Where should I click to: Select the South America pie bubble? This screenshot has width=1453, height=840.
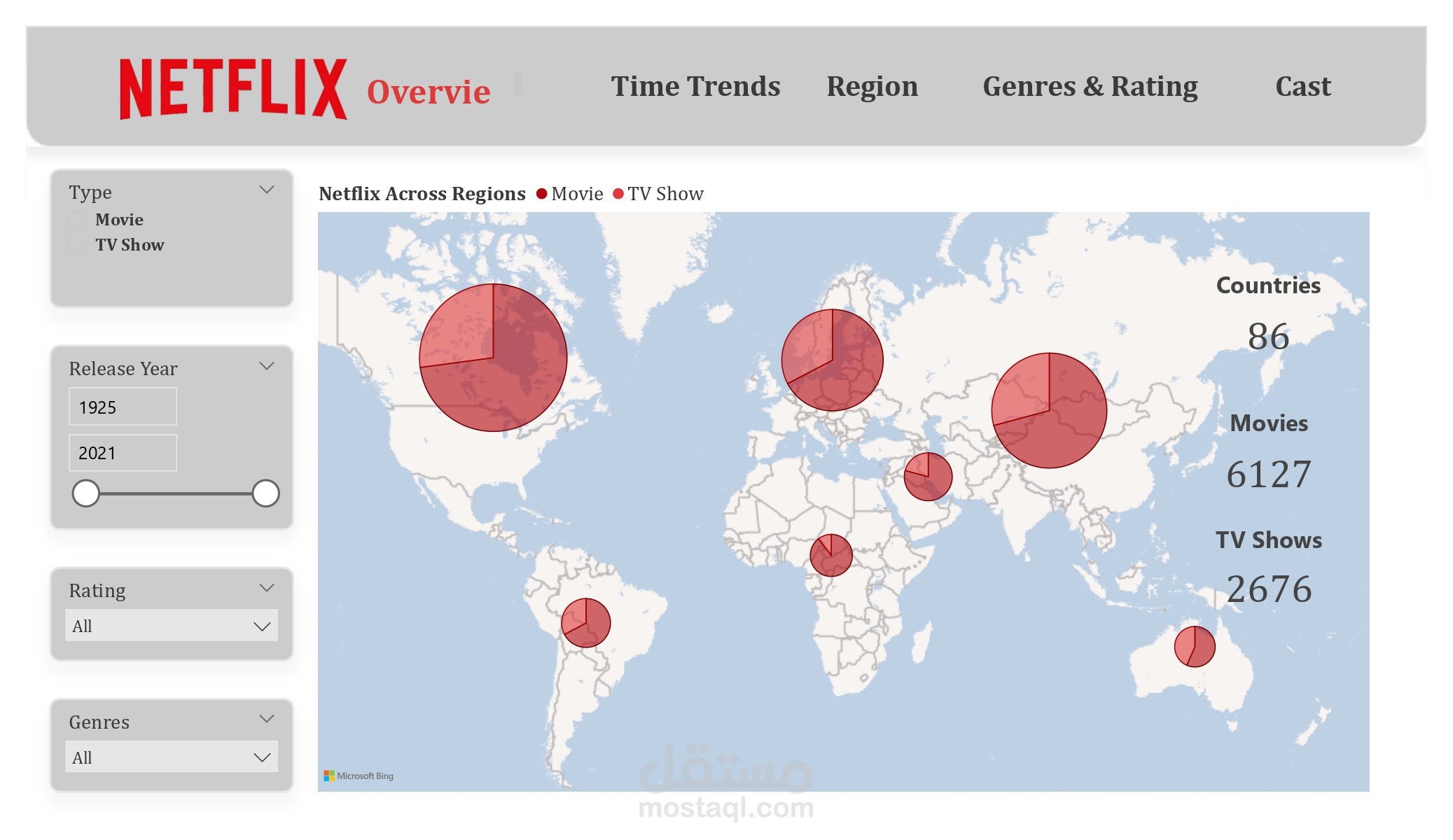(586, 622)
